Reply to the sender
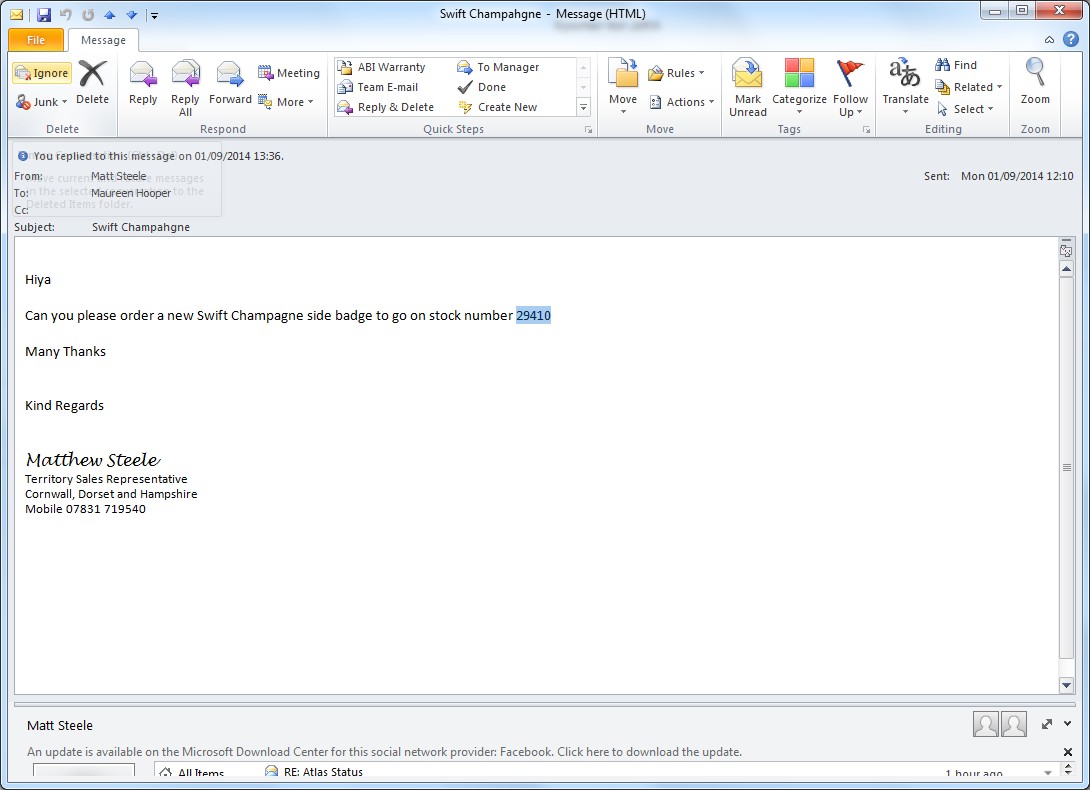This screenshot has height=790, width=1090. pos(143,83)
